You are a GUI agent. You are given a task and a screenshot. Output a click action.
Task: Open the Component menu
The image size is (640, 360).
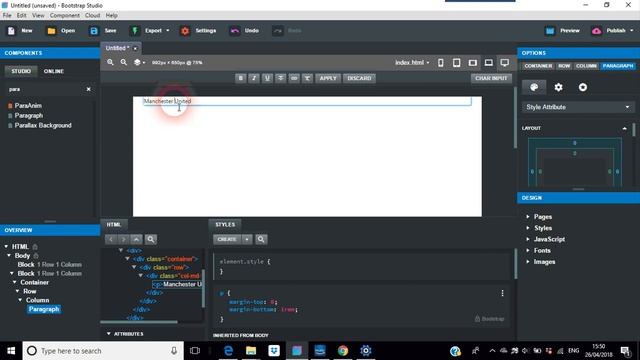click(65, 16)
